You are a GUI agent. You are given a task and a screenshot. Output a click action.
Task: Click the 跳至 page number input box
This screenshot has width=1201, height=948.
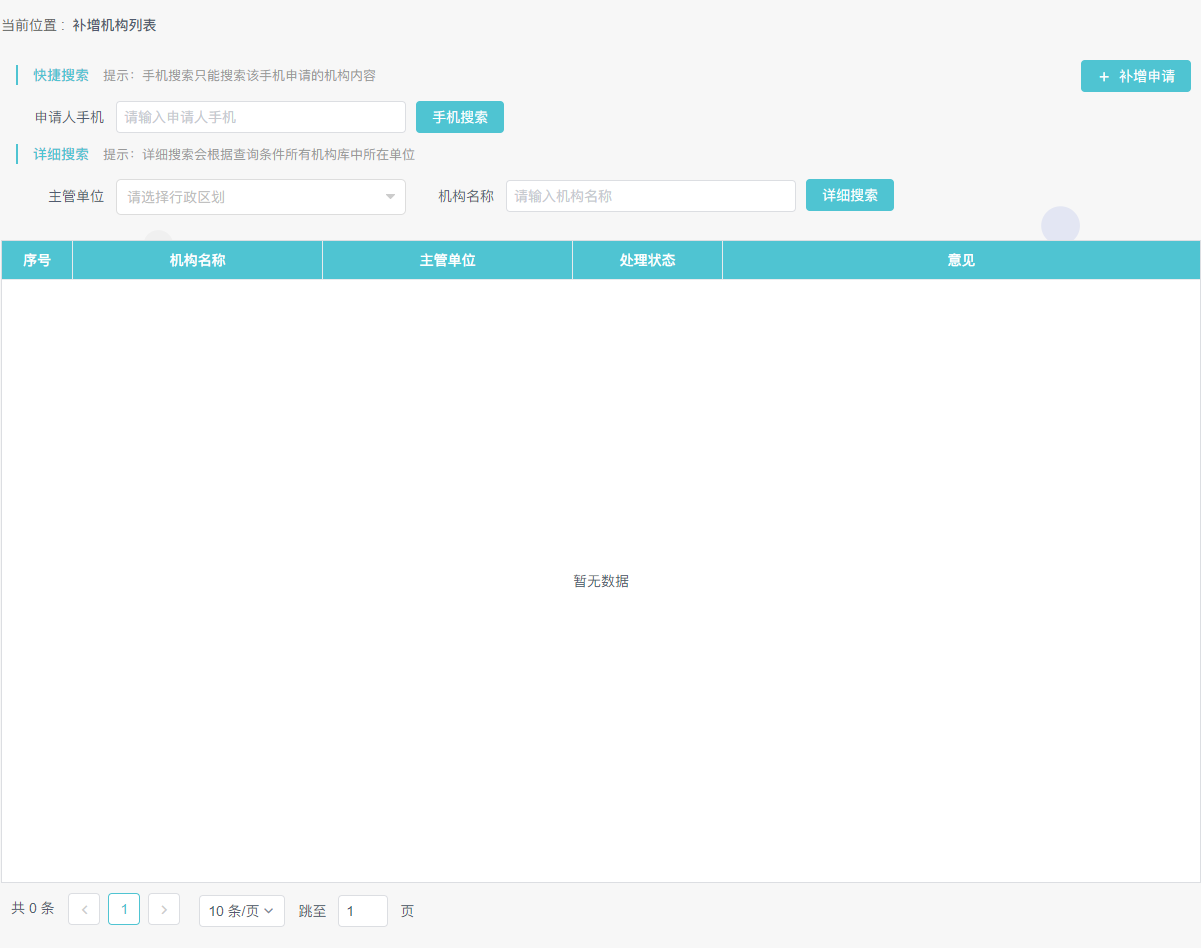click(362, 911)
